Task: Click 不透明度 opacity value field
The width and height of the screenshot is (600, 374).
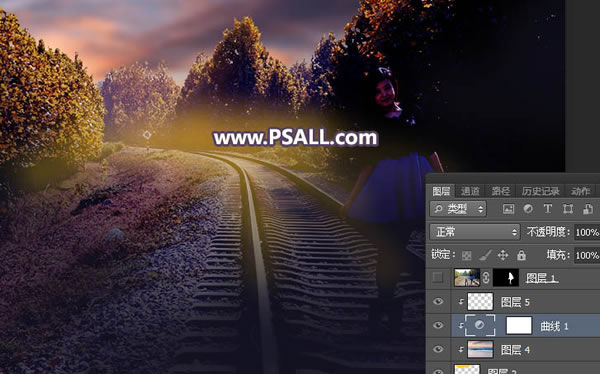Action: (587, 232)
